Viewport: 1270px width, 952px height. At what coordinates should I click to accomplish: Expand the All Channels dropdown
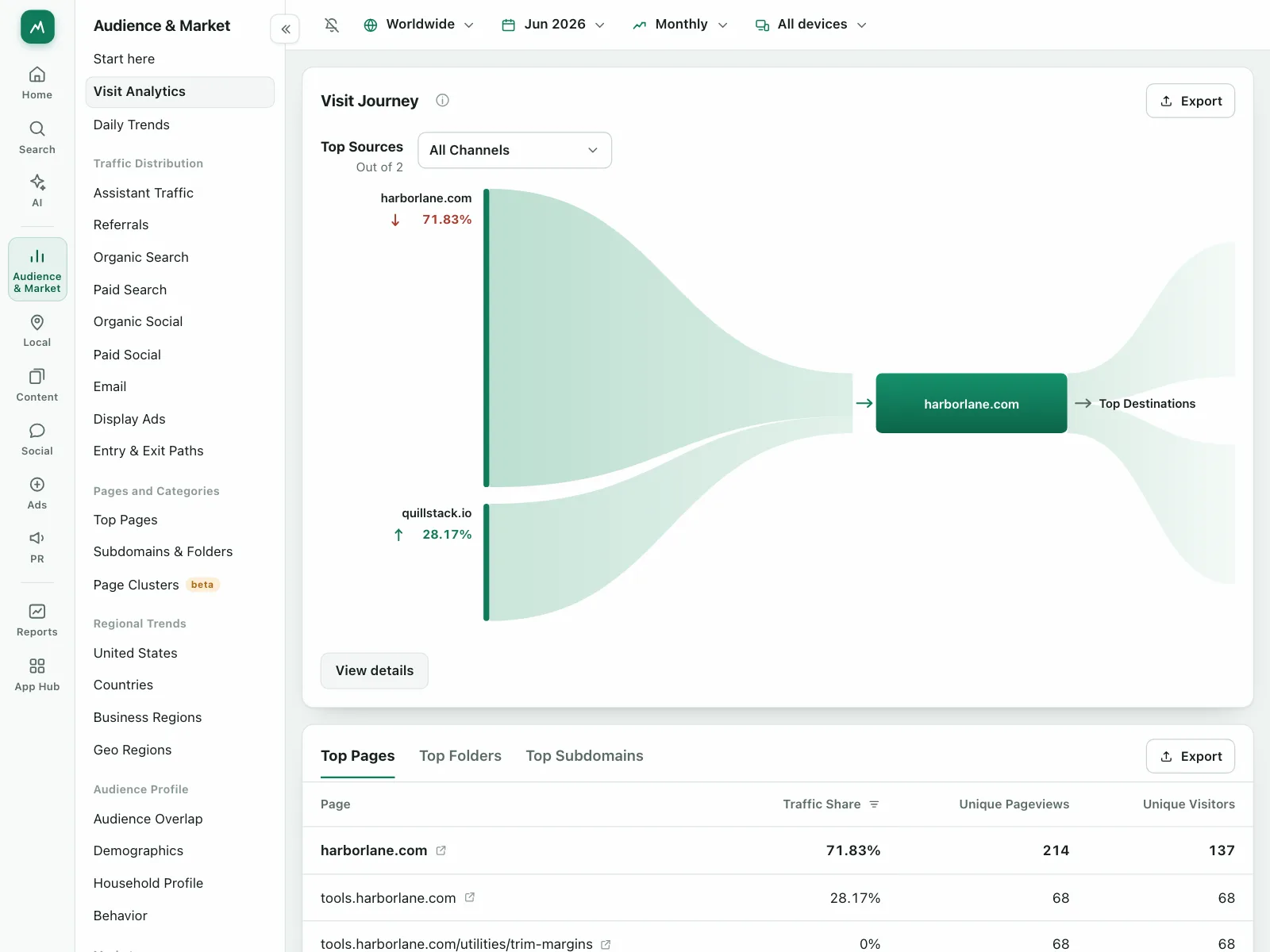(514, 150)
